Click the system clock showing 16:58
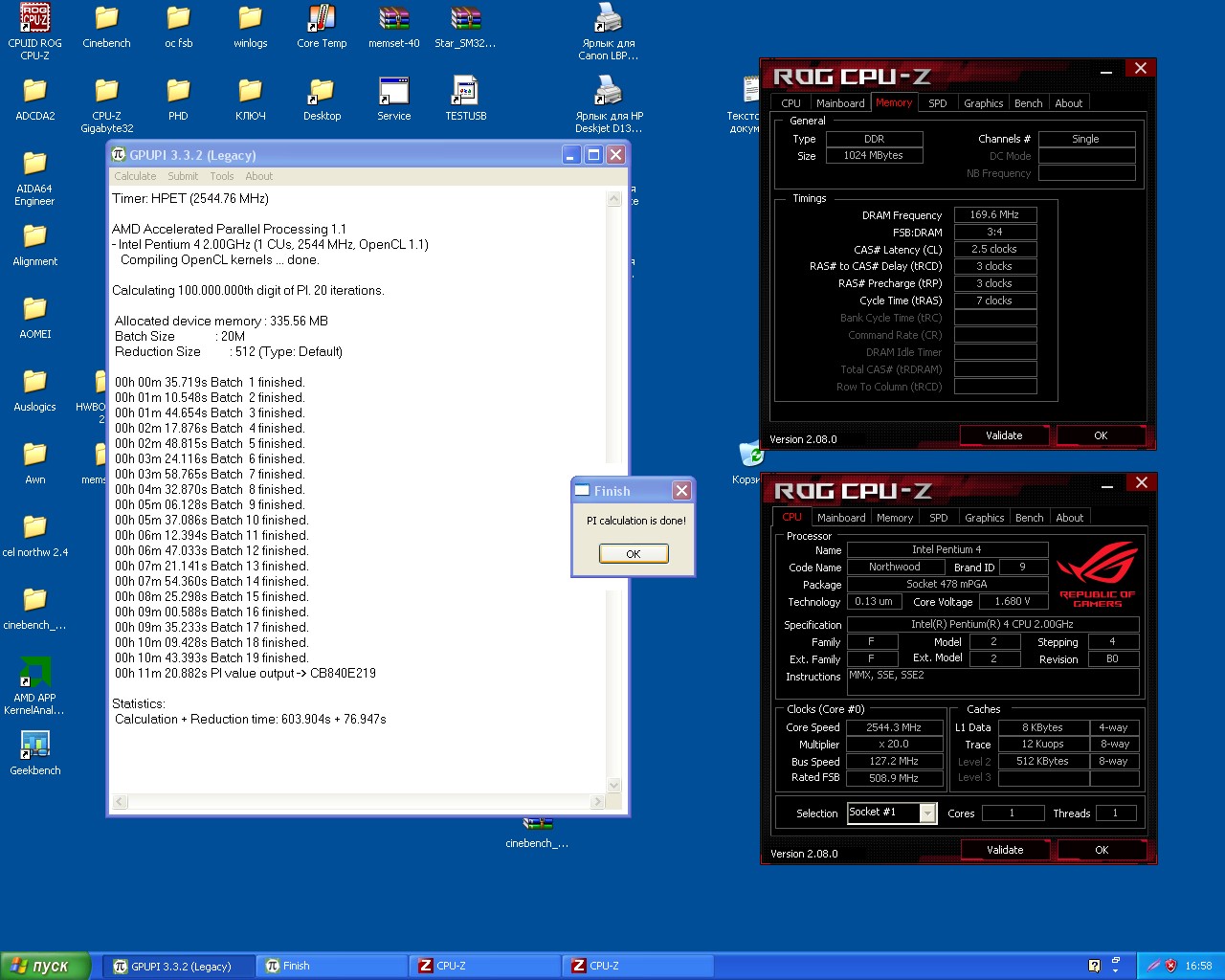 point(1198,966)
